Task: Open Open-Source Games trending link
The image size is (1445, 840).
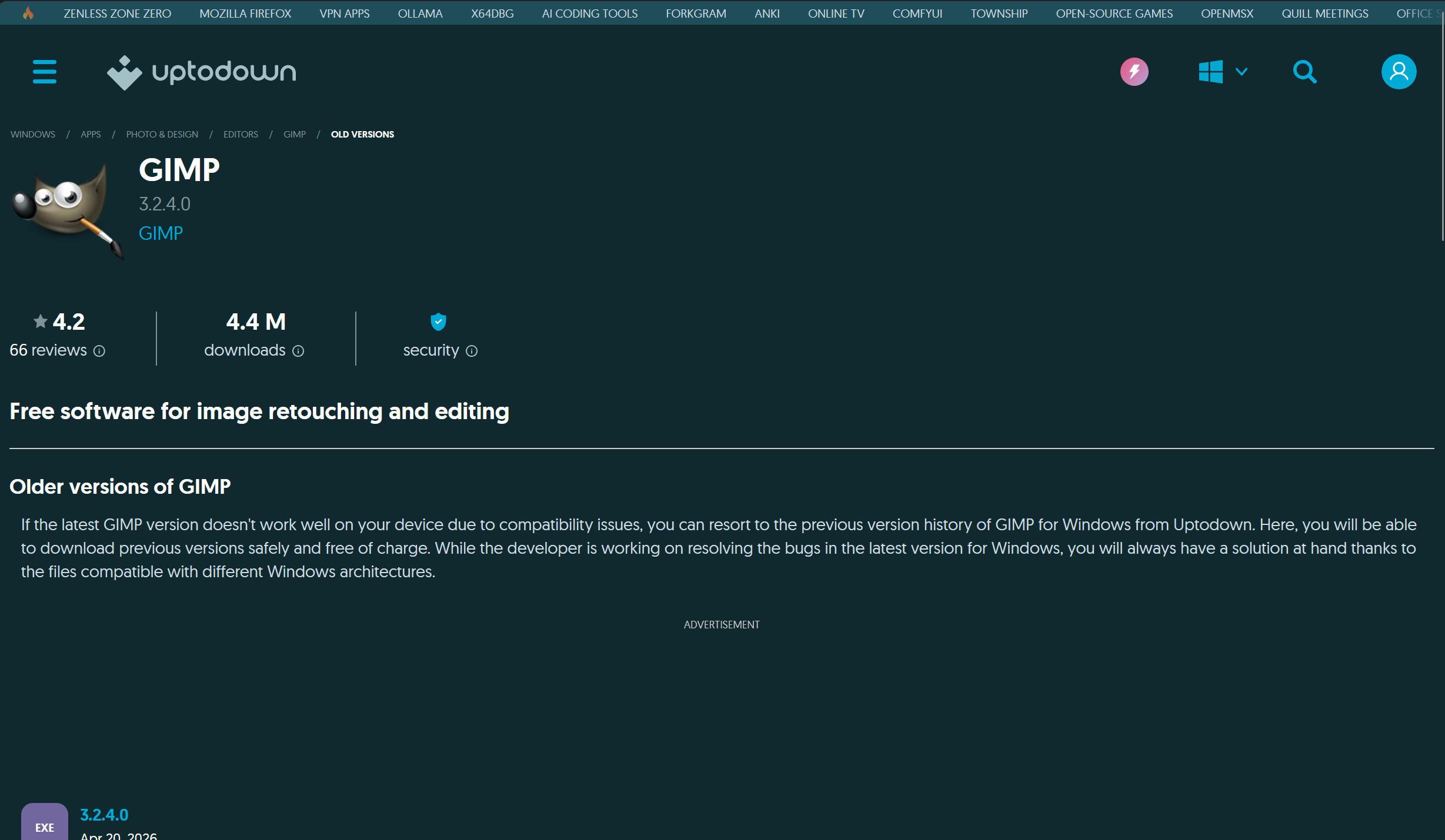Action: click(x=1114, y=14)
